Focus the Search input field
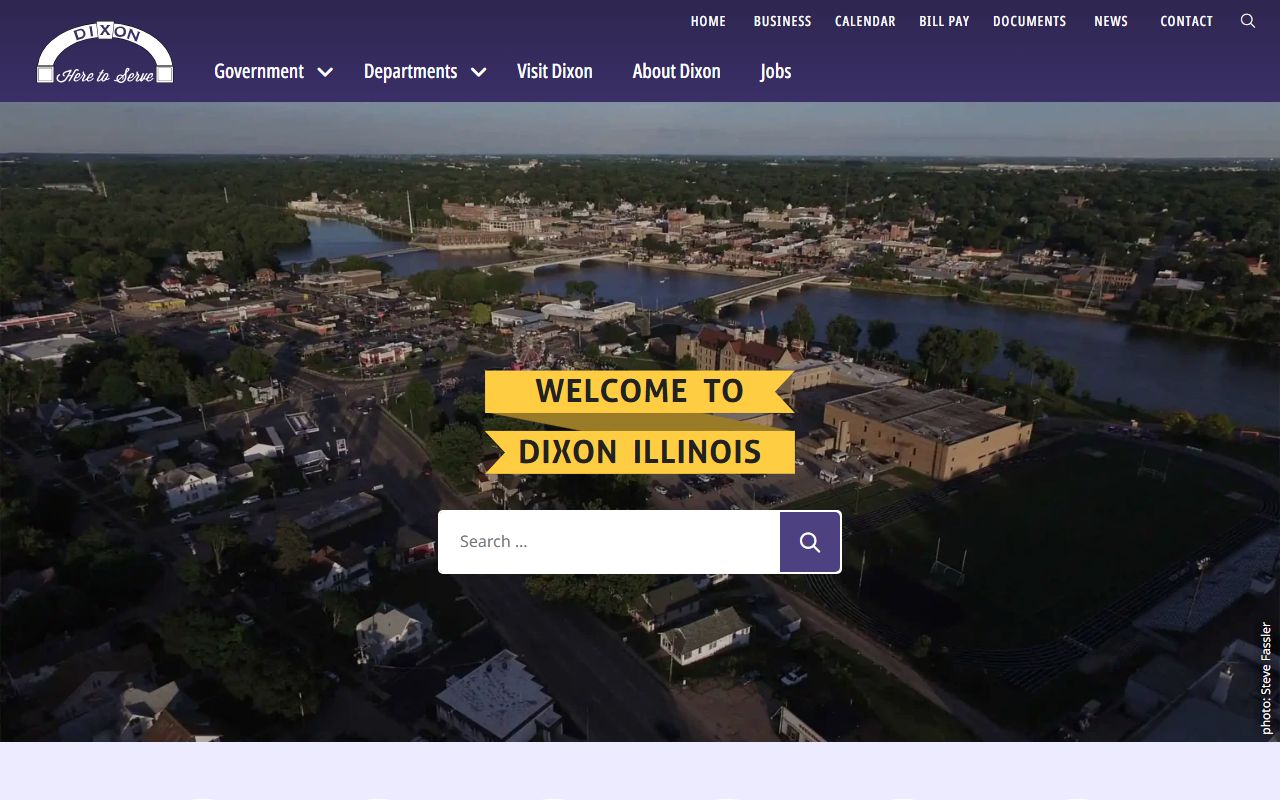 [x=609, y=542]
